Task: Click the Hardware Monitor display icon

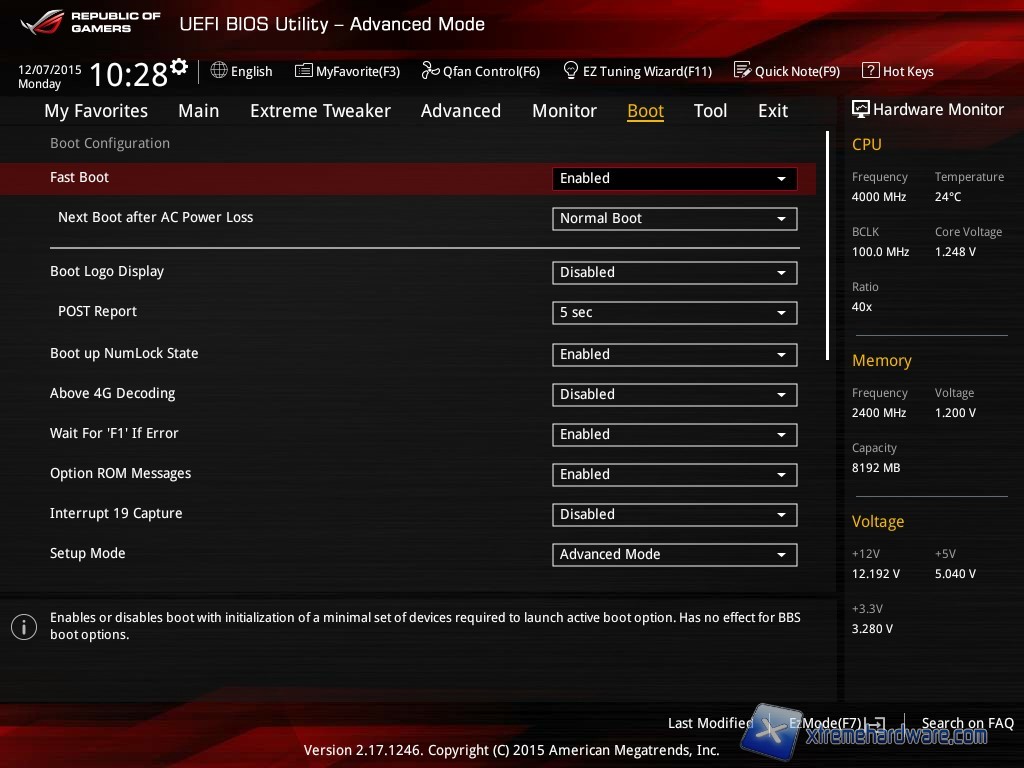Action: click(860, 109)
